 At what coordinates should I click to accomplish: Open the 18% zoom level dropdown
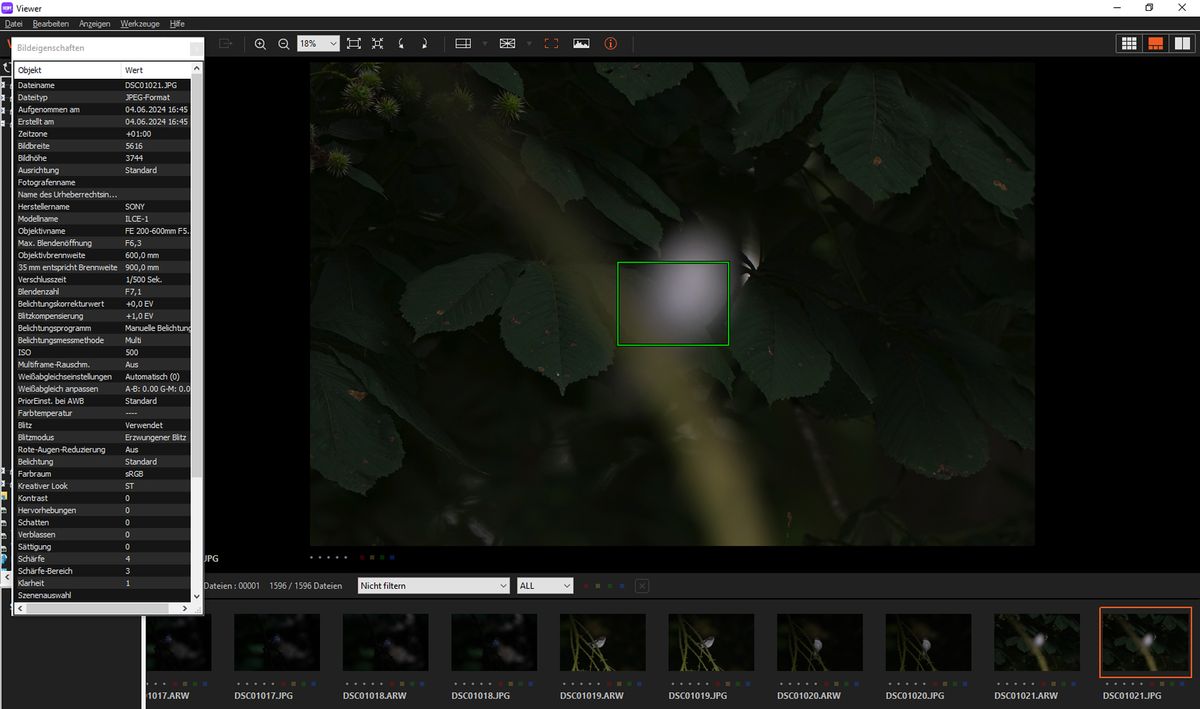point(333,44)
